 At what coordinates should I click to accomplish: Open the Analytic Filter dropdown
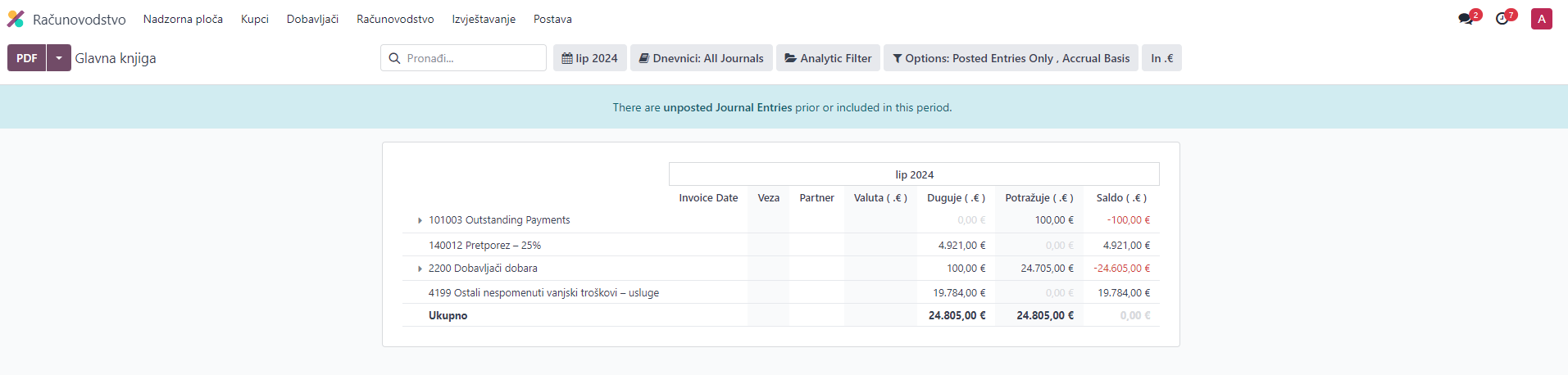(x=828, y=58)
